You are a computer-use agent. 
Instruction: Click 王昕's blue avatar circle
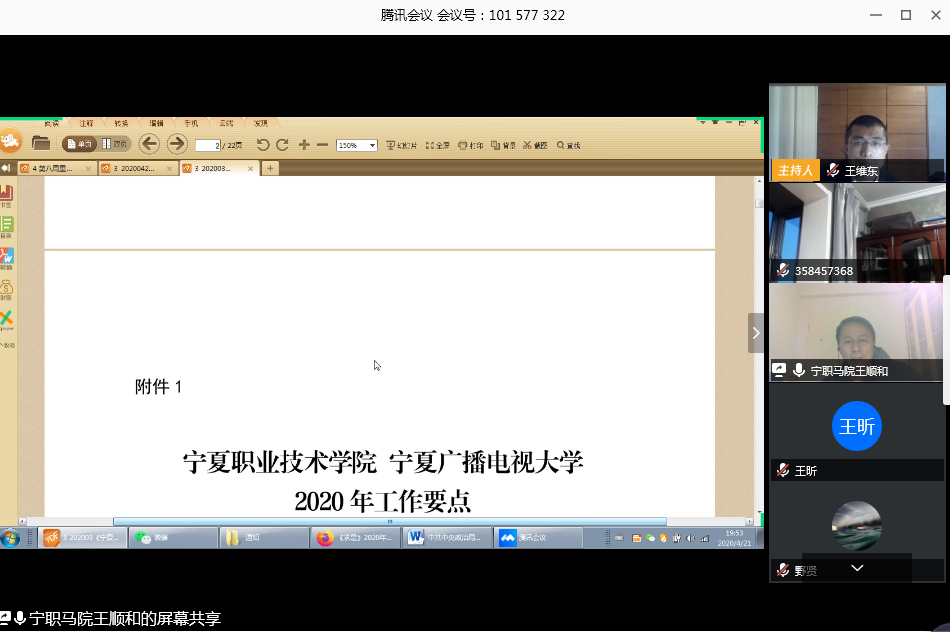pos(857,426)
